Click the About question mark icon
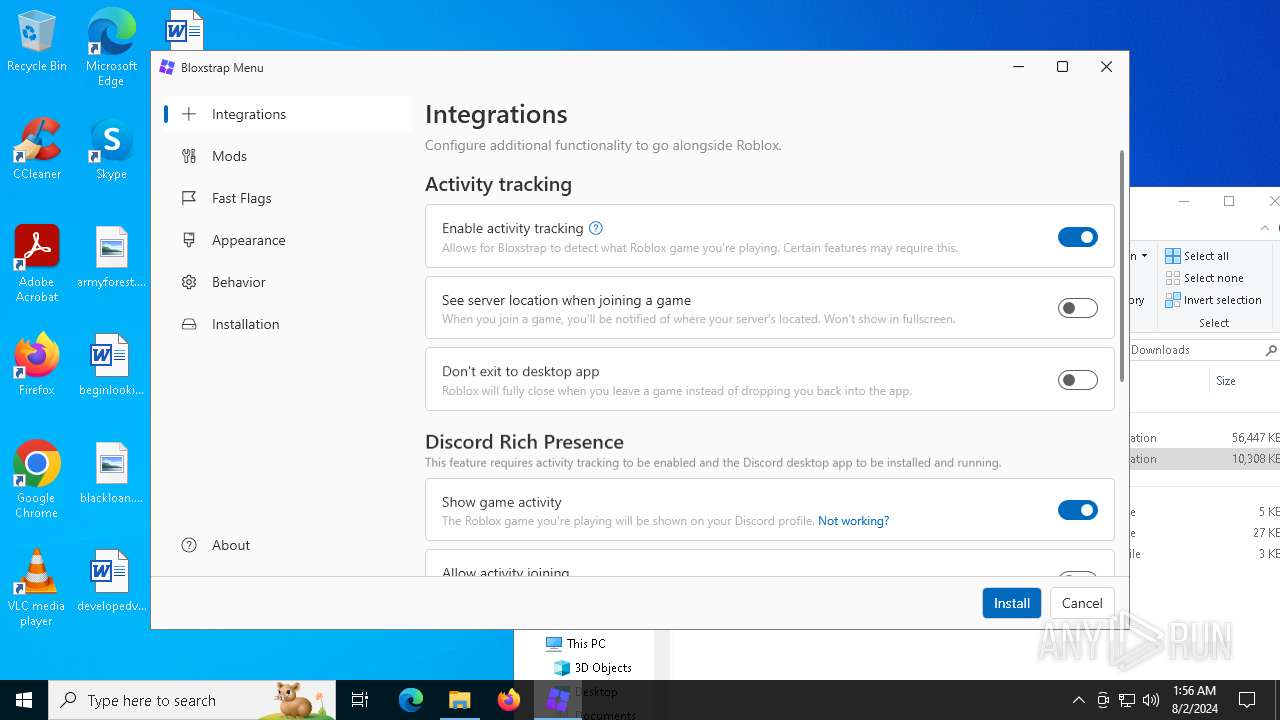This screenshot has height=720, width=1280. pyautogui.click(x=189, y=545)
